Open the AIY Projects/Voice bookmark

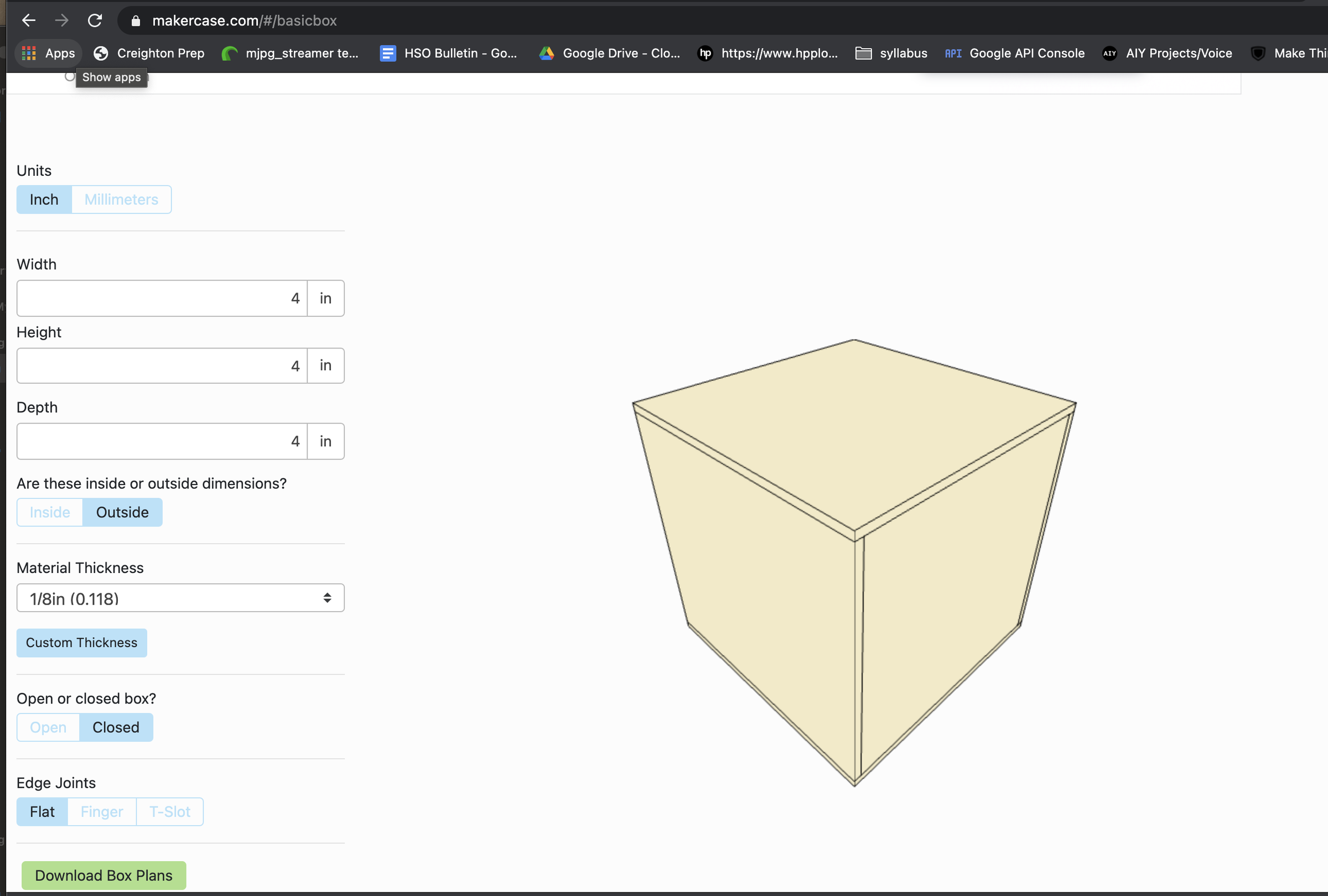(1168, 53)
